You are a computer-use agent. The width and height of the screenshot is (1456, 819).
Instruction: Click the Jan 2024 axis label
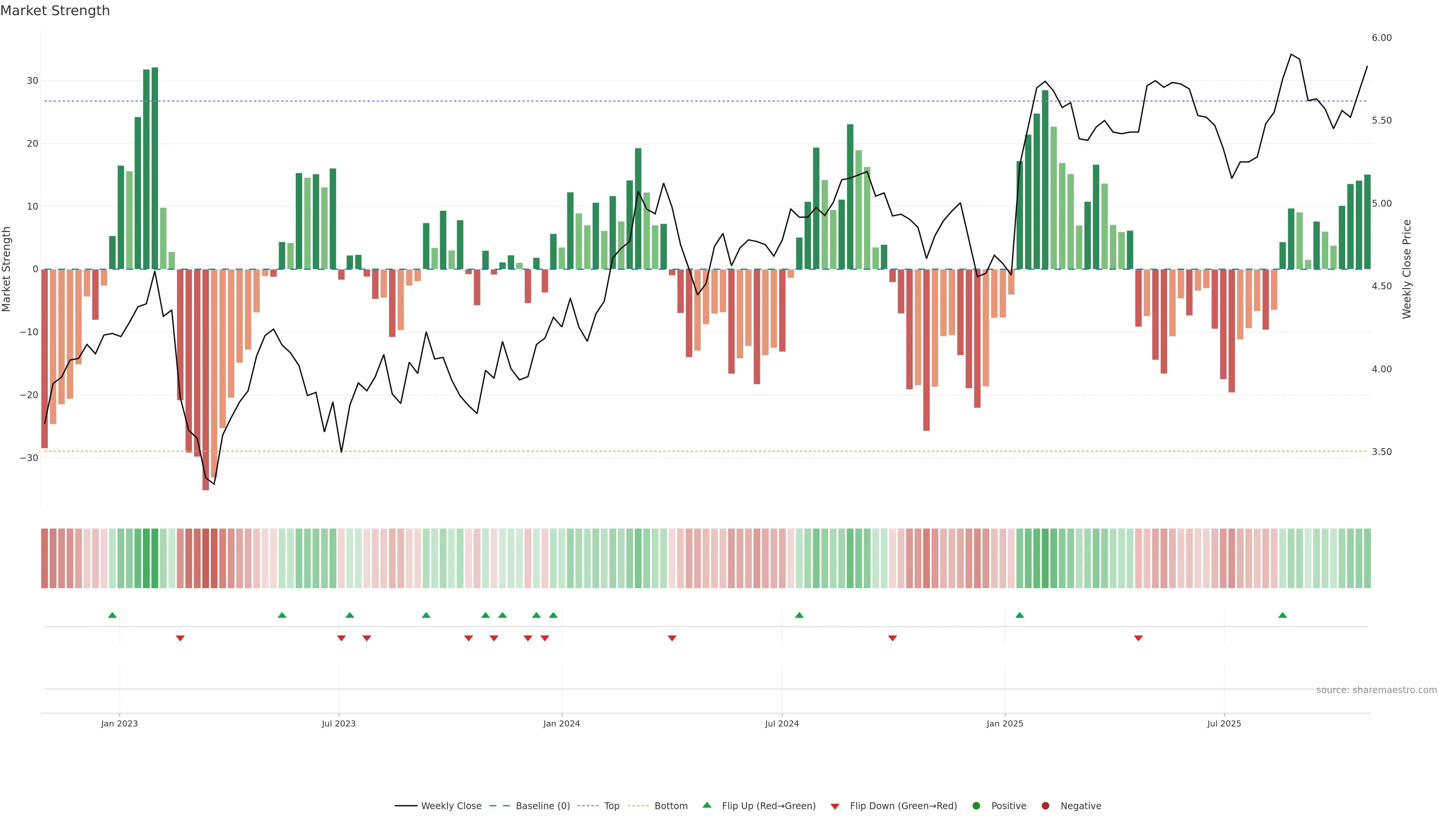[x=561, y=724]
